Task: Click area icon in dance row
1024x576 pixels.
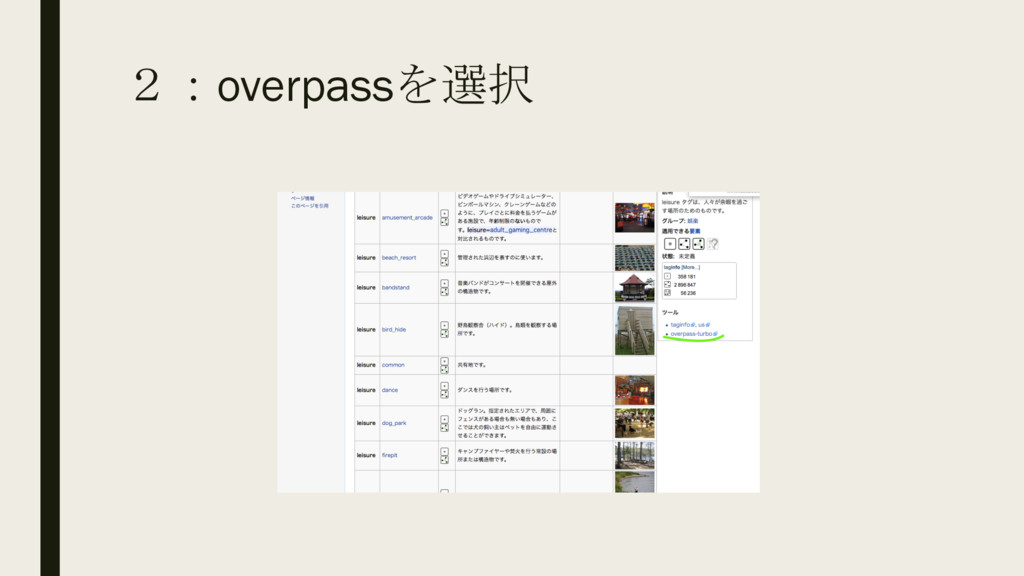Action: click(444, 394)
